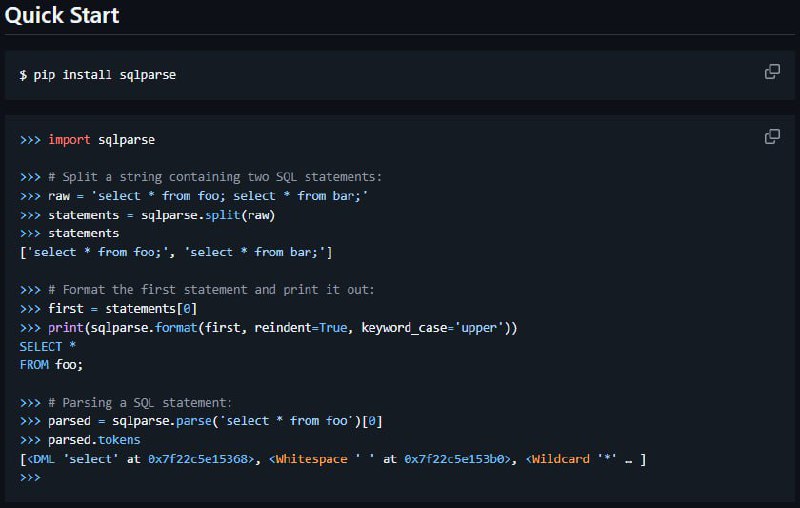Click the list output of split statements

point(176,252)
